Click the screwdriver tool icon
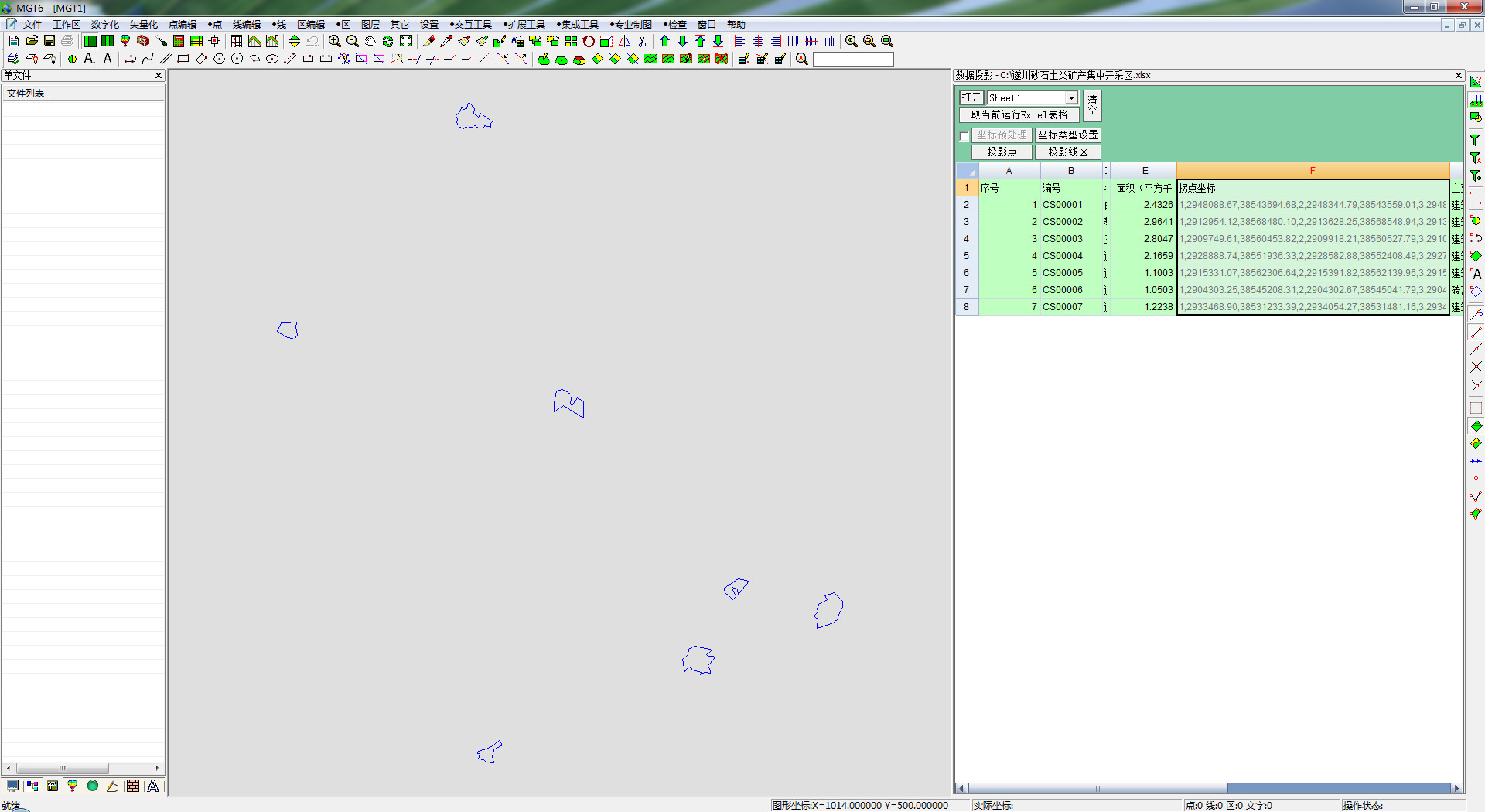This screenshot has width=1485, height=812. click(x=161, y=41)
